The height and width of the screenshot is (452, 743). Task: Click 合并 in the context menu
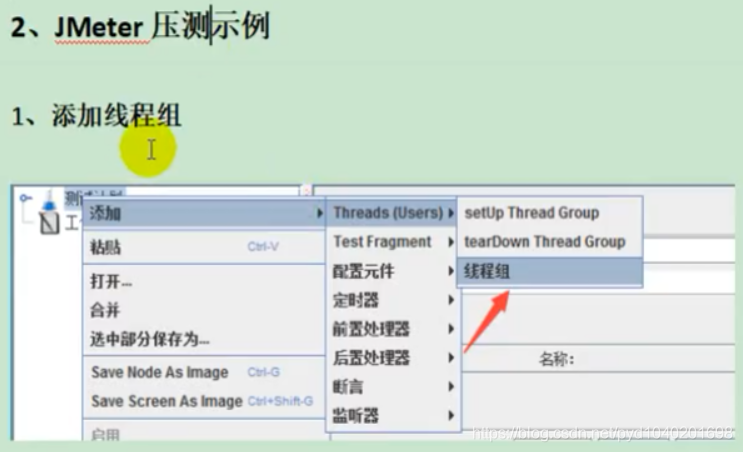pos(204,310)
